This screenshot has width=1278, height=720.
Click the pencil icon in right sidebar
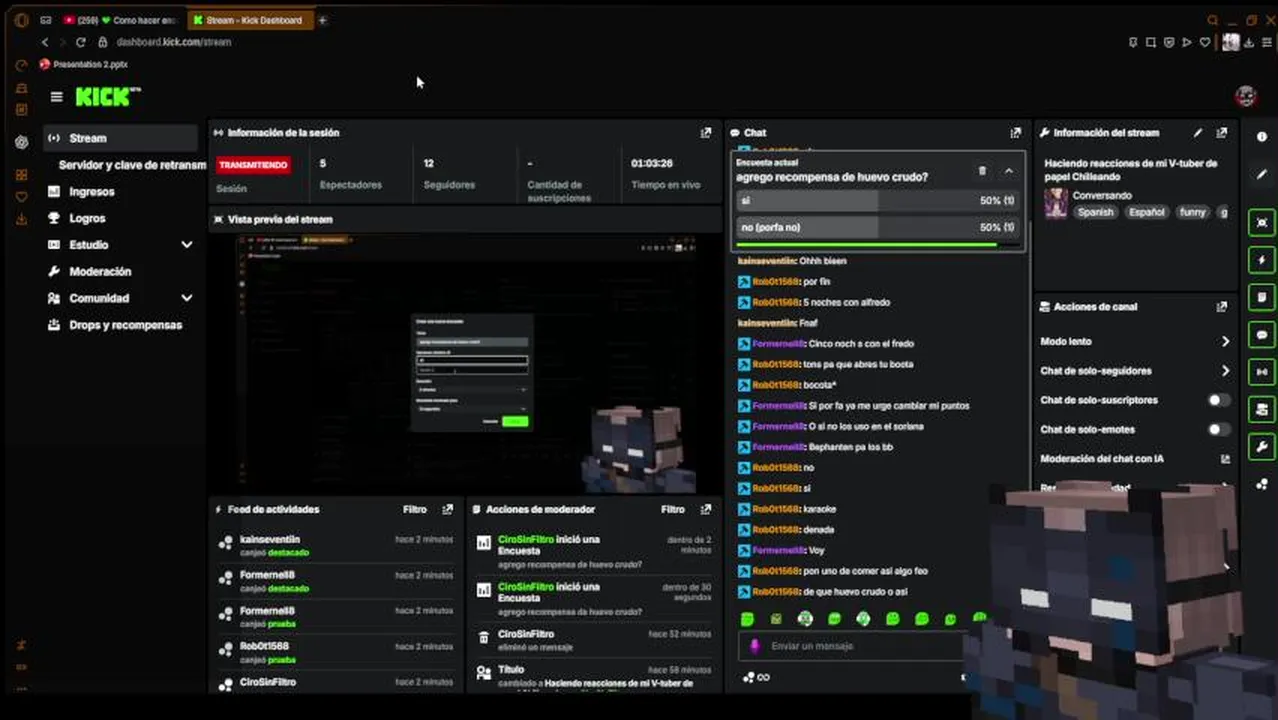(x=1262, y=174)
